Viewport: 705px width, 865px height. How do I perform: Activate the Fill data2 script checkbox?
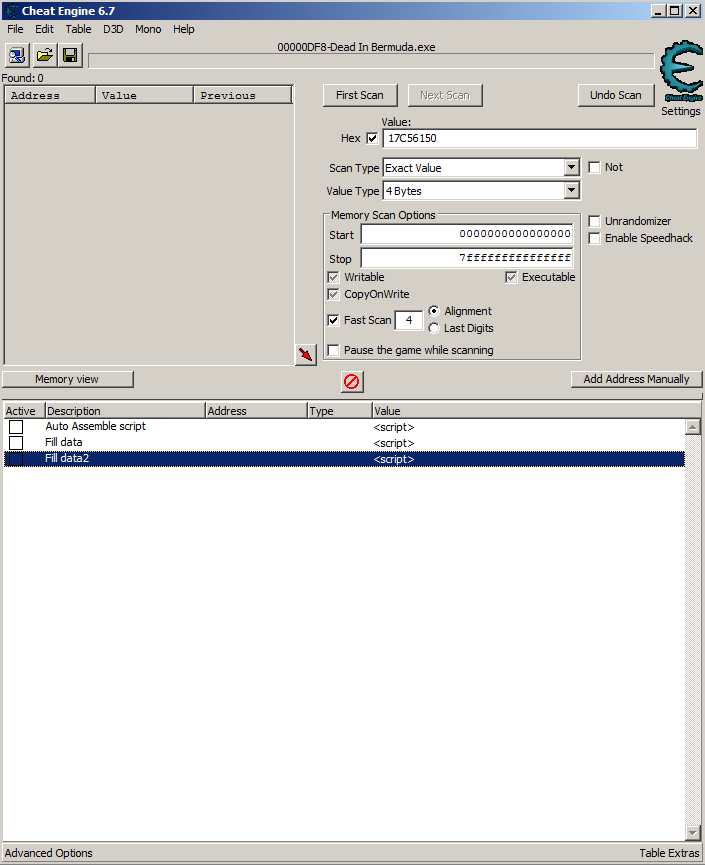pos(16,459)
